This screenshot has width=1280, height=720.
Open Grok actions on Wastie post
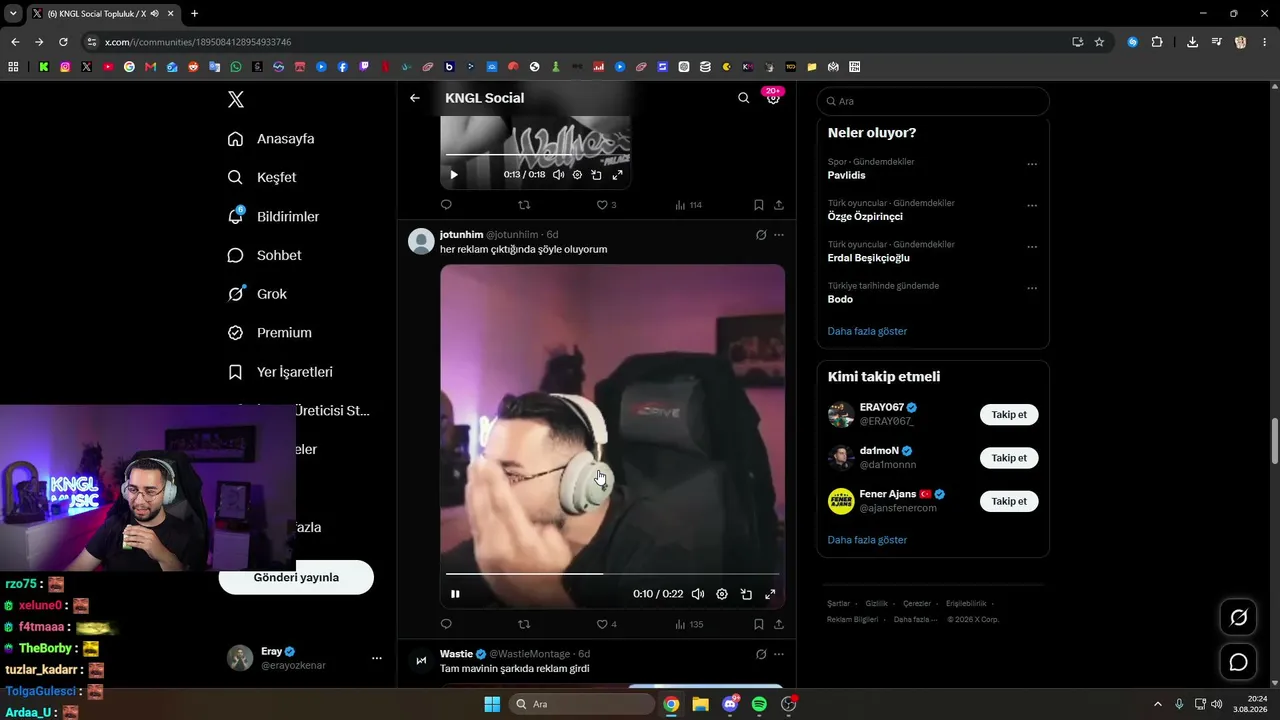click(761, 654)
